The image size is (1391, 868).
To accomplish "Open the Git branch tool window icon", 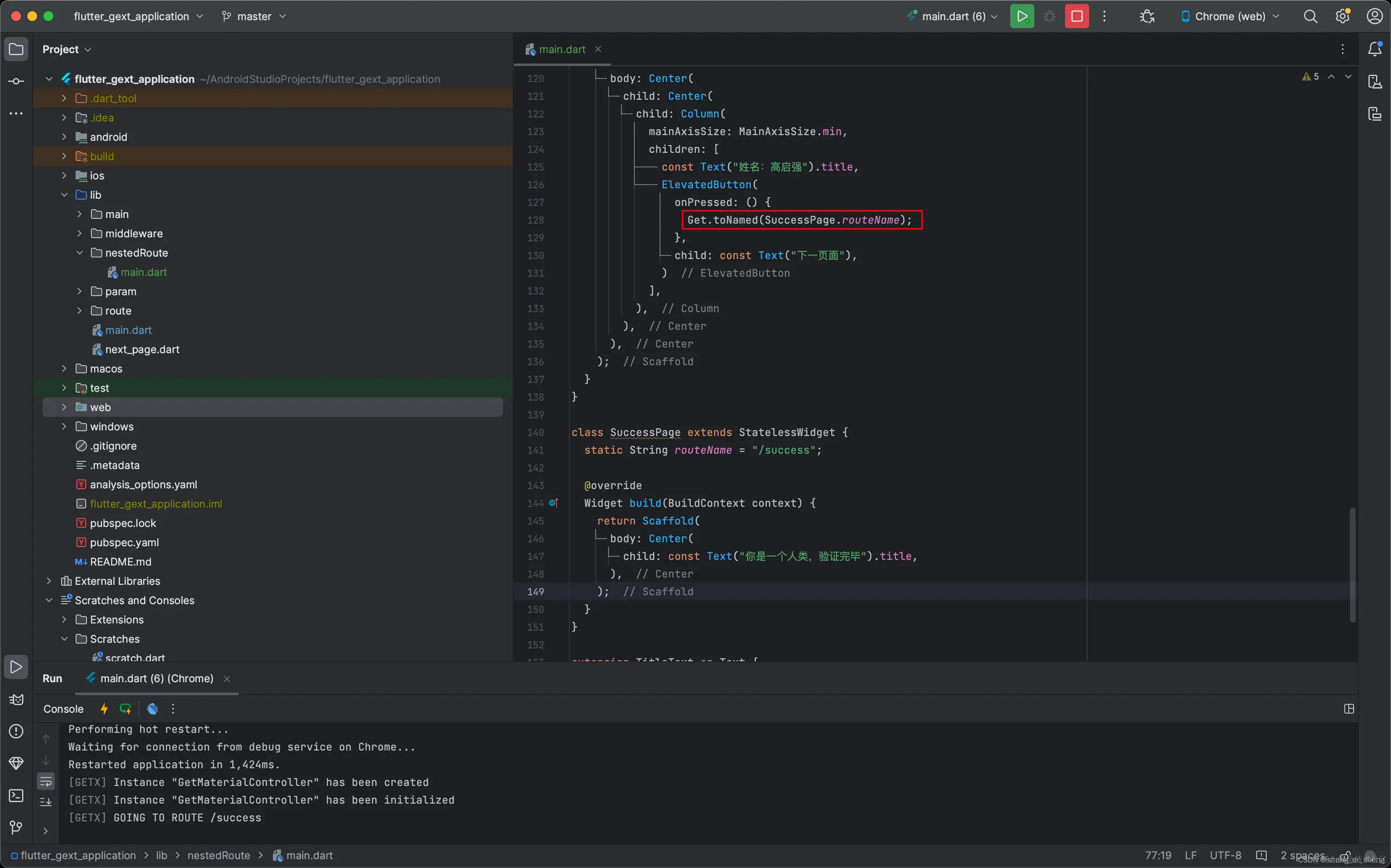I will click(16, 827).
